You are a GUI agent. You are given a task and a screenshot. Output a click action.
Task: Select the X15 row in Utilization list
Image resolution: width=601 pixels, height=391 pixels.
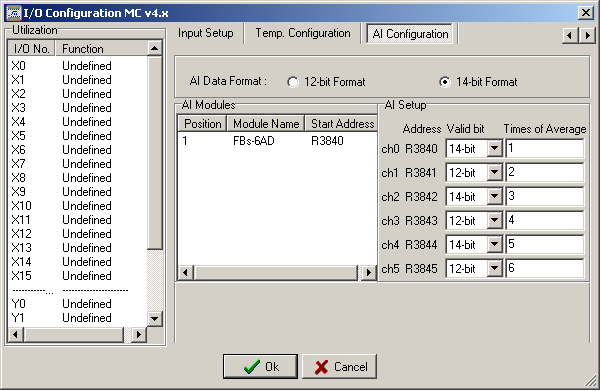coord(77,276)
